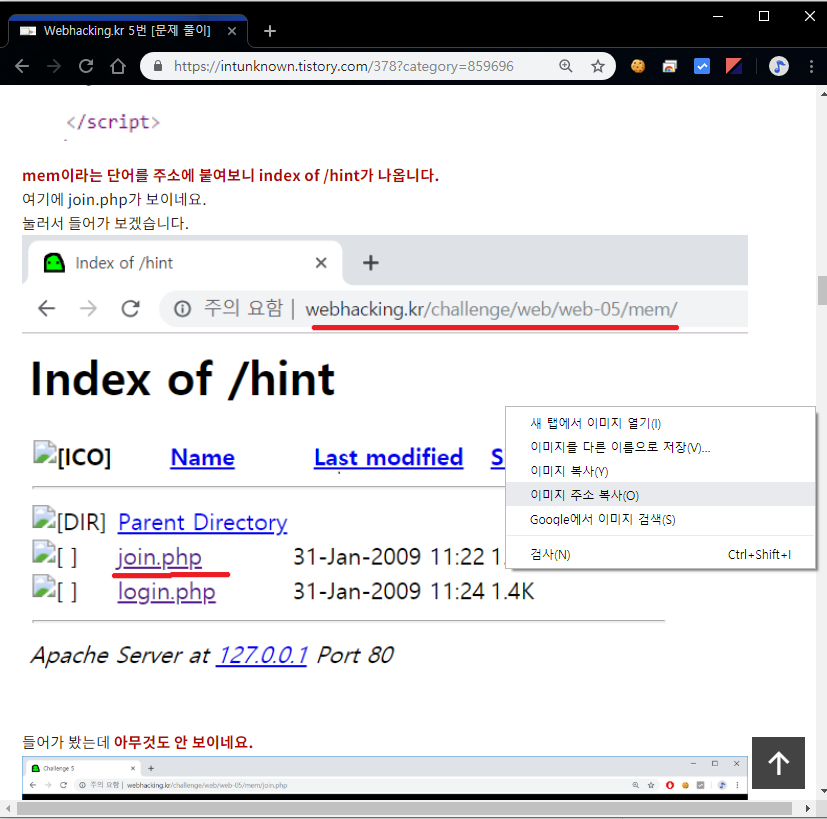Click text 여기에 join.php가 보이네요.
This screenshot has height=819, width=827.
pyautogui.click(x=114, y=199)
